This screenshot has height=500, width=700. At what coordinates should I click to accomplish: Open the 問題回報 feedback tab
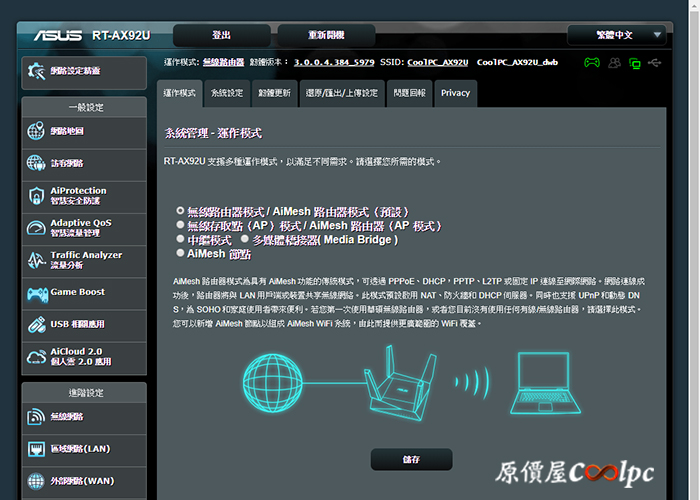[x=409, y=93]
